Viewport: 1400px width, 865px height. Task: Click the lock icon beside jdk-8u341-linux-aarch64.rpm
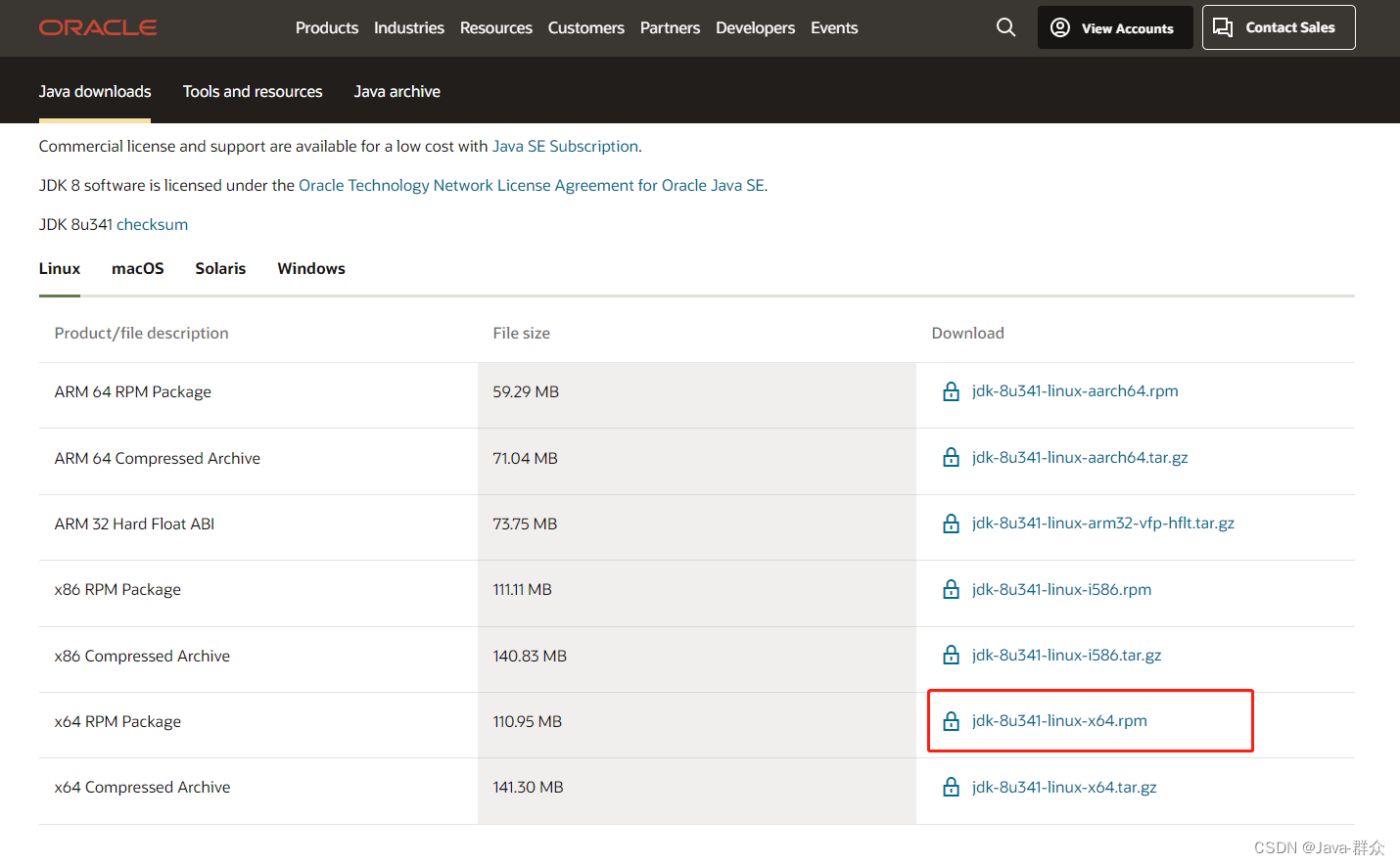click(x=951, y=391)
